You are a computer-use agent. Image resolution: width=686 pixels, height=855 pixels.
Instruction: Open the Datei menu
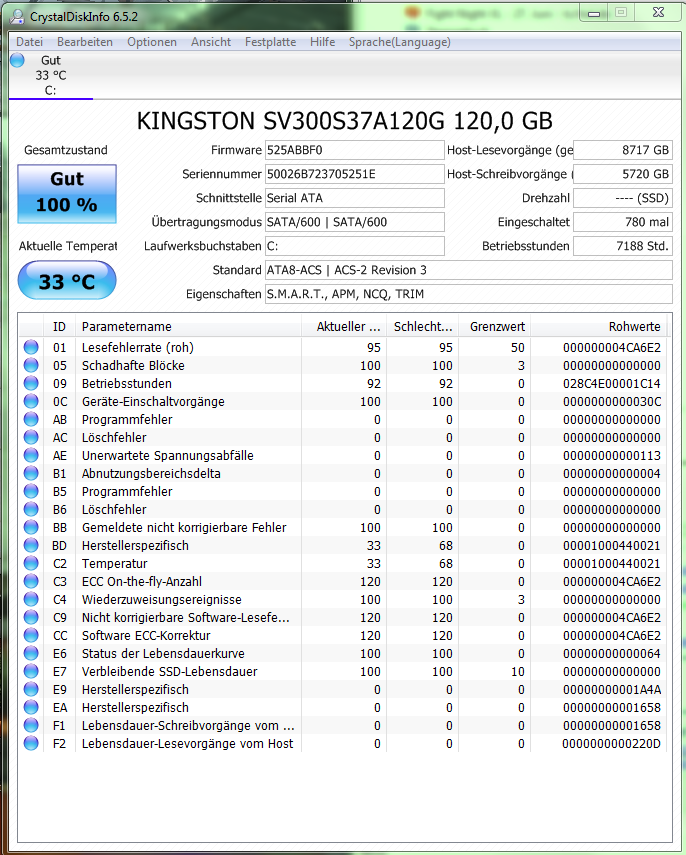[x=29, y=42]
